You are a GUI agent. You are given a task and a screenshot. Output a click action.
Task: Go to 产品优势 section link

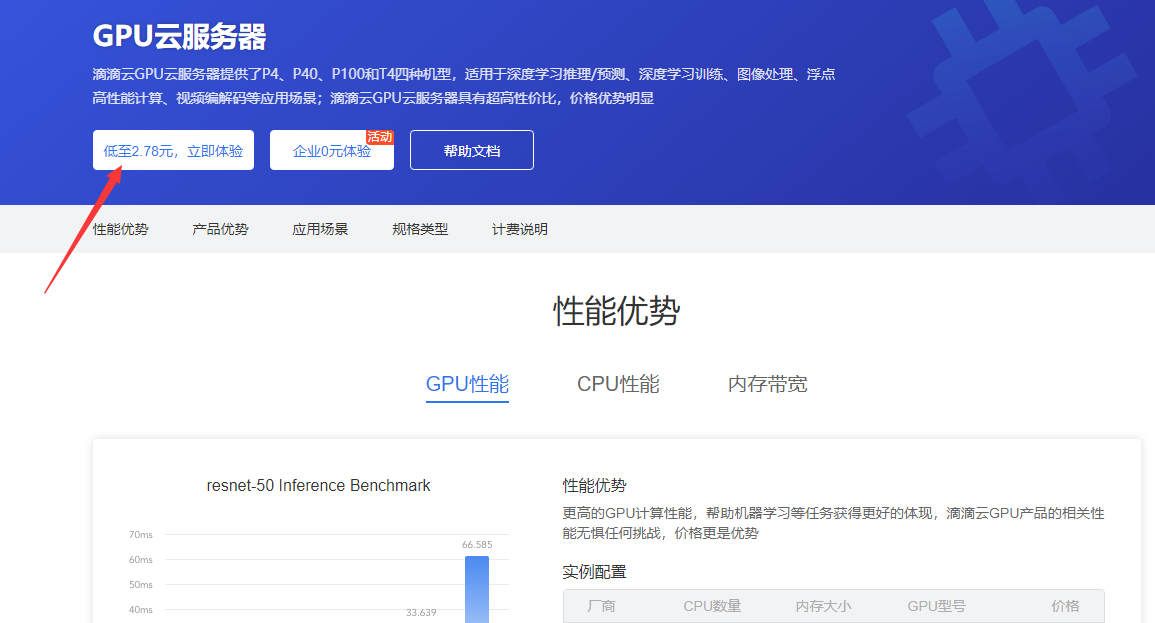[220, 229]
